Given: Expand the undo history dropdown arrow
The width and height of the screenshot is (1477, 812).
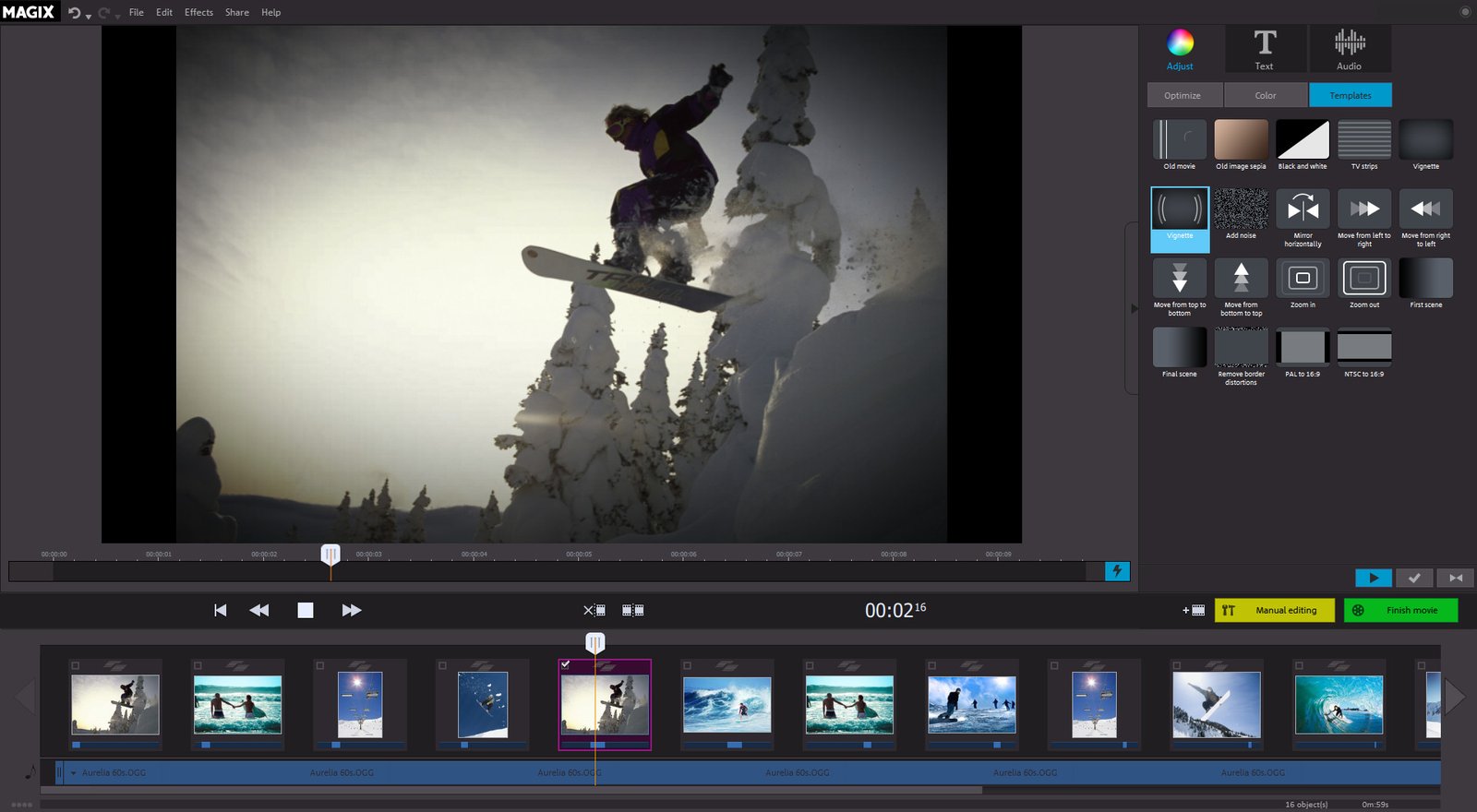Looking at the screenshot, I should coord(89,16).
